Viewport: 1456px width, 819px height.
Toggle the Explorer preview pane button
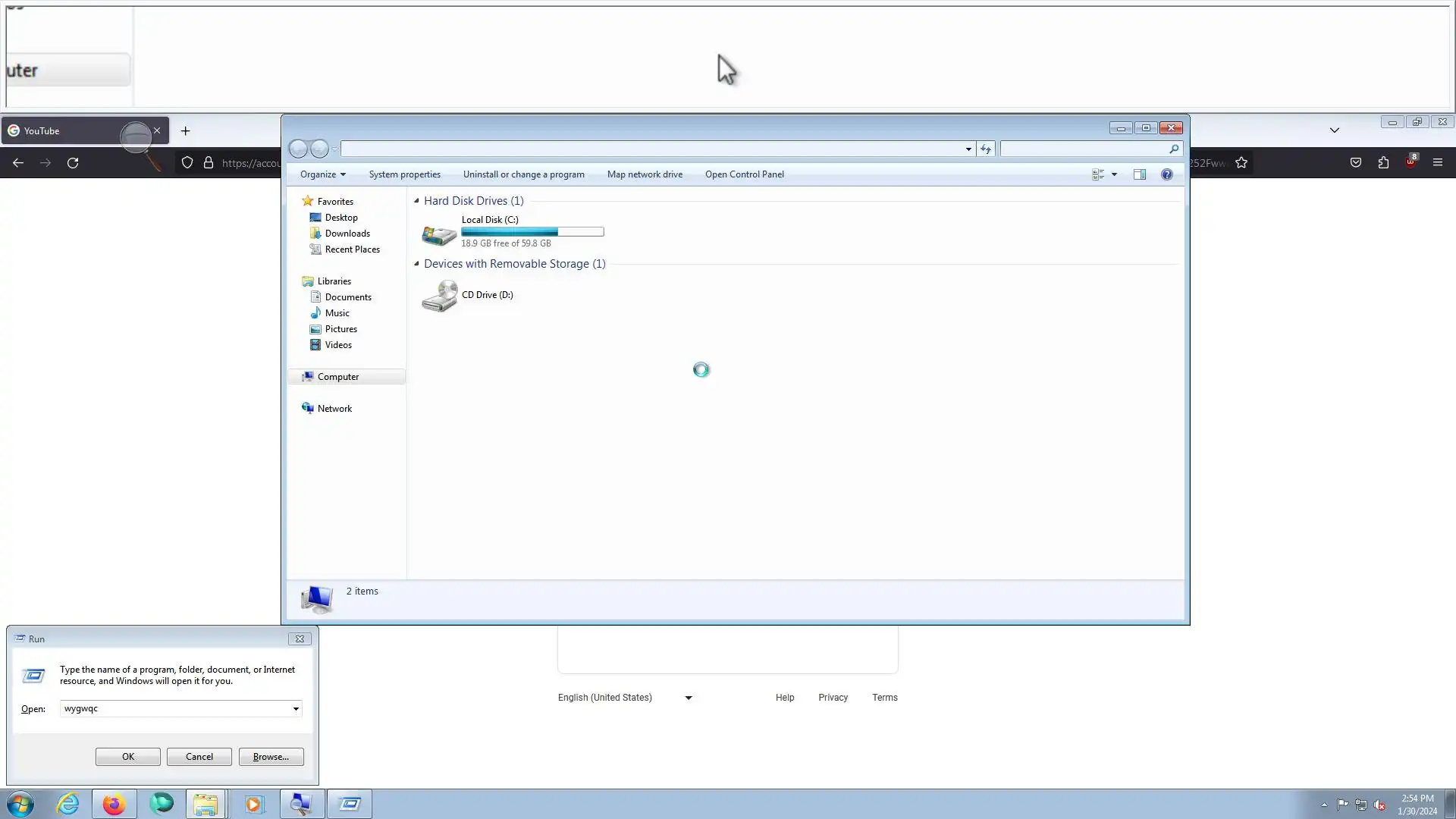click(1139, 174)
